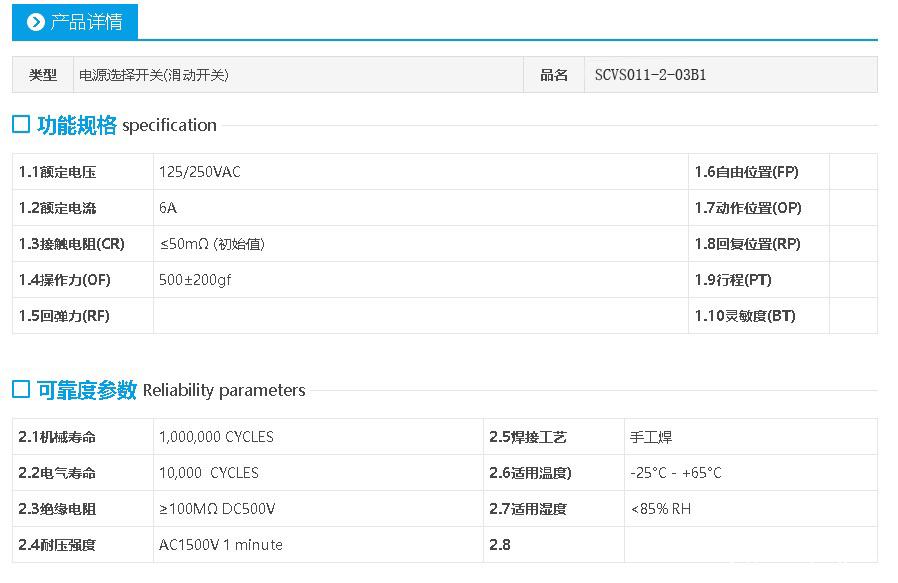Select the 1,000,000 CYCLES mechanical life value
The image size is (898, 583).
click(216, 437)
